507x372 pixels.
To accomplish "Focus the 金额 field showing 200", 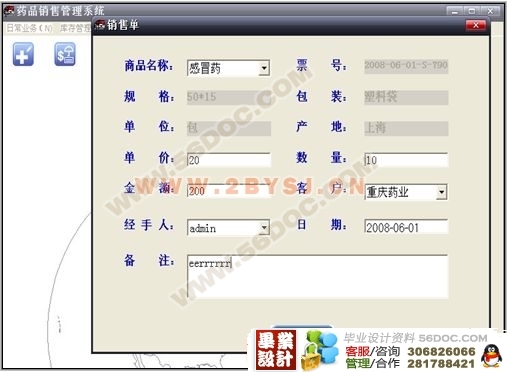I will point(229,191).
